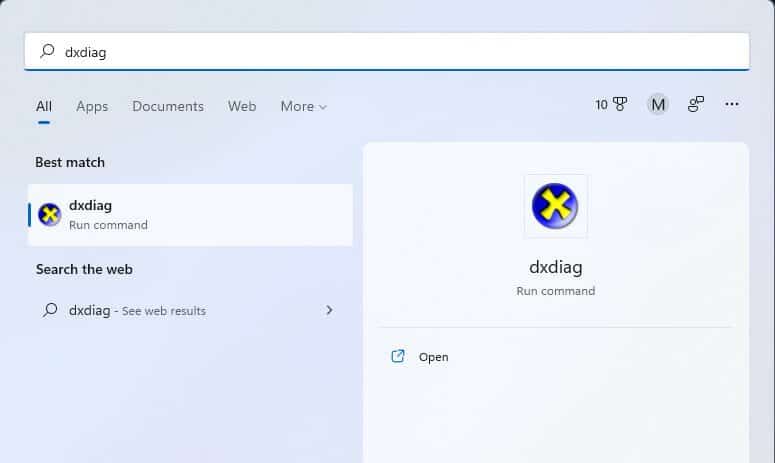Switch to the Documents filter tab
Image resolution: width=775 pixels, height=463 pixels.
click(168, 106)
